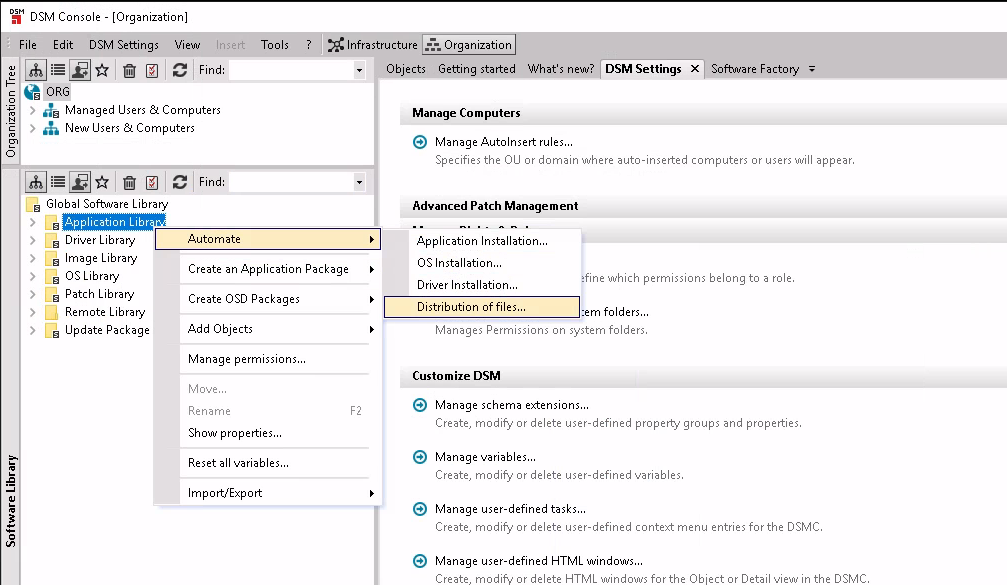Switch to the Objects tab
1007x585 pixels.
click(406, 69)
